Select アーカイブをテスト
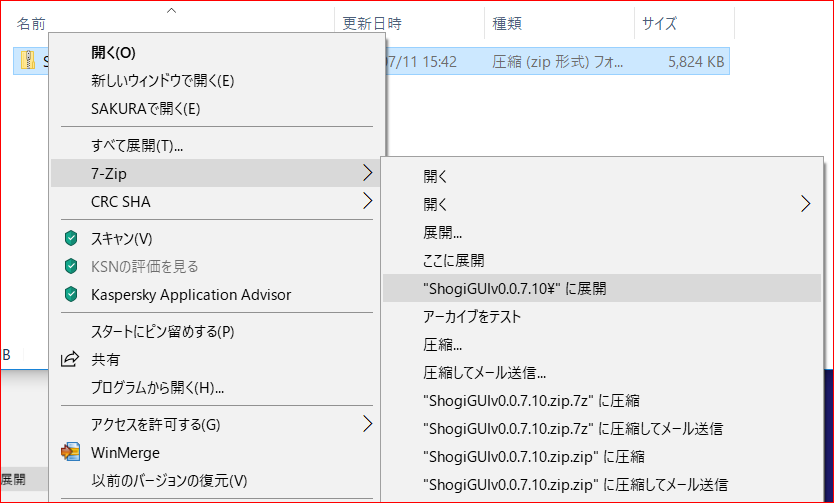The width and height of the screenshot is (834, 503). click(x=602, y=316)
